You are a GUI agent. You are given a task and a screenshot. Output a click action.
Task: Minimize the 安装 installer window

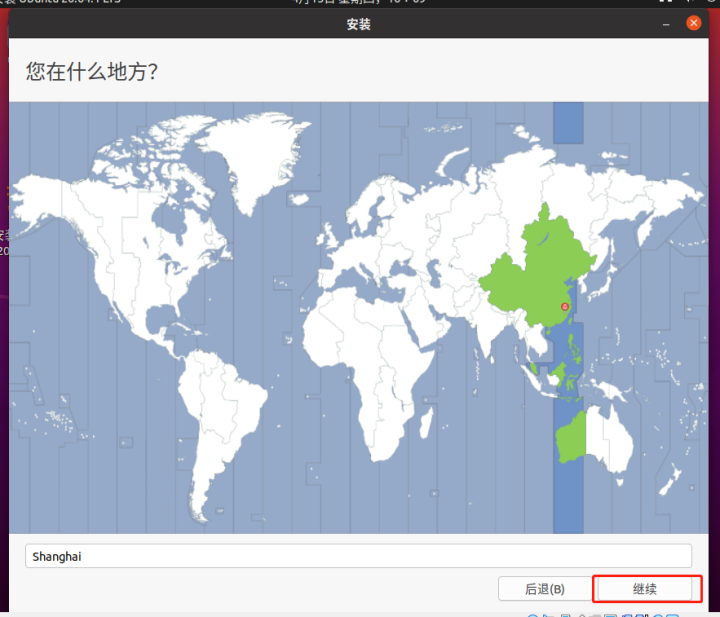click(x=666, y=24)
